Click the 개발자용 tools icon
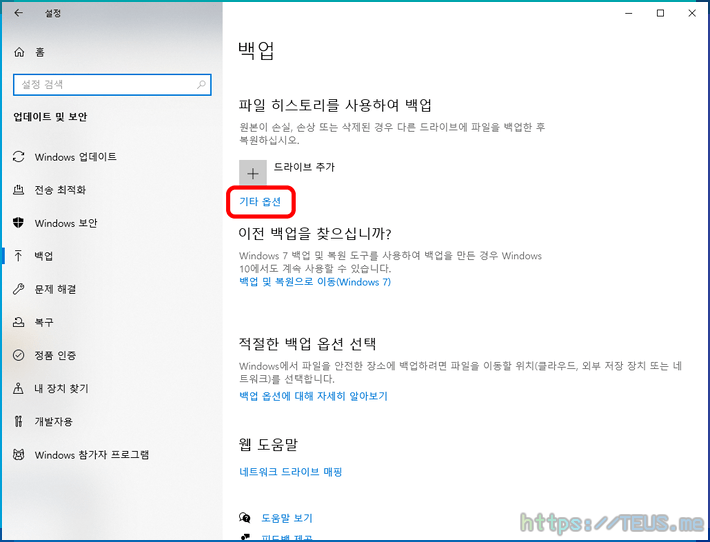Screen dimensions: 710x542 click(x=19, y=422)
